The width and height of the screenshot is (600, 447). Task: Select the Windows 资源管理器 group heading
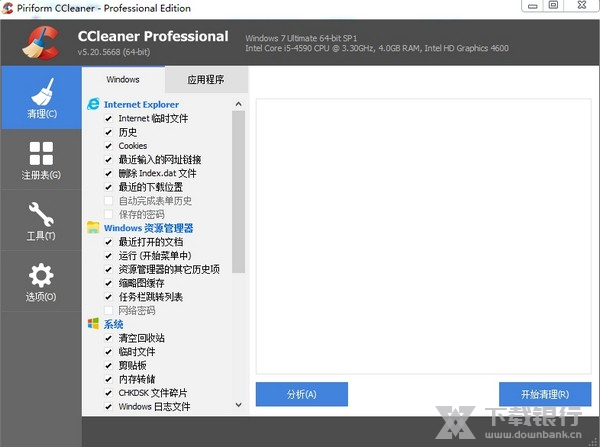pos(148,228)
